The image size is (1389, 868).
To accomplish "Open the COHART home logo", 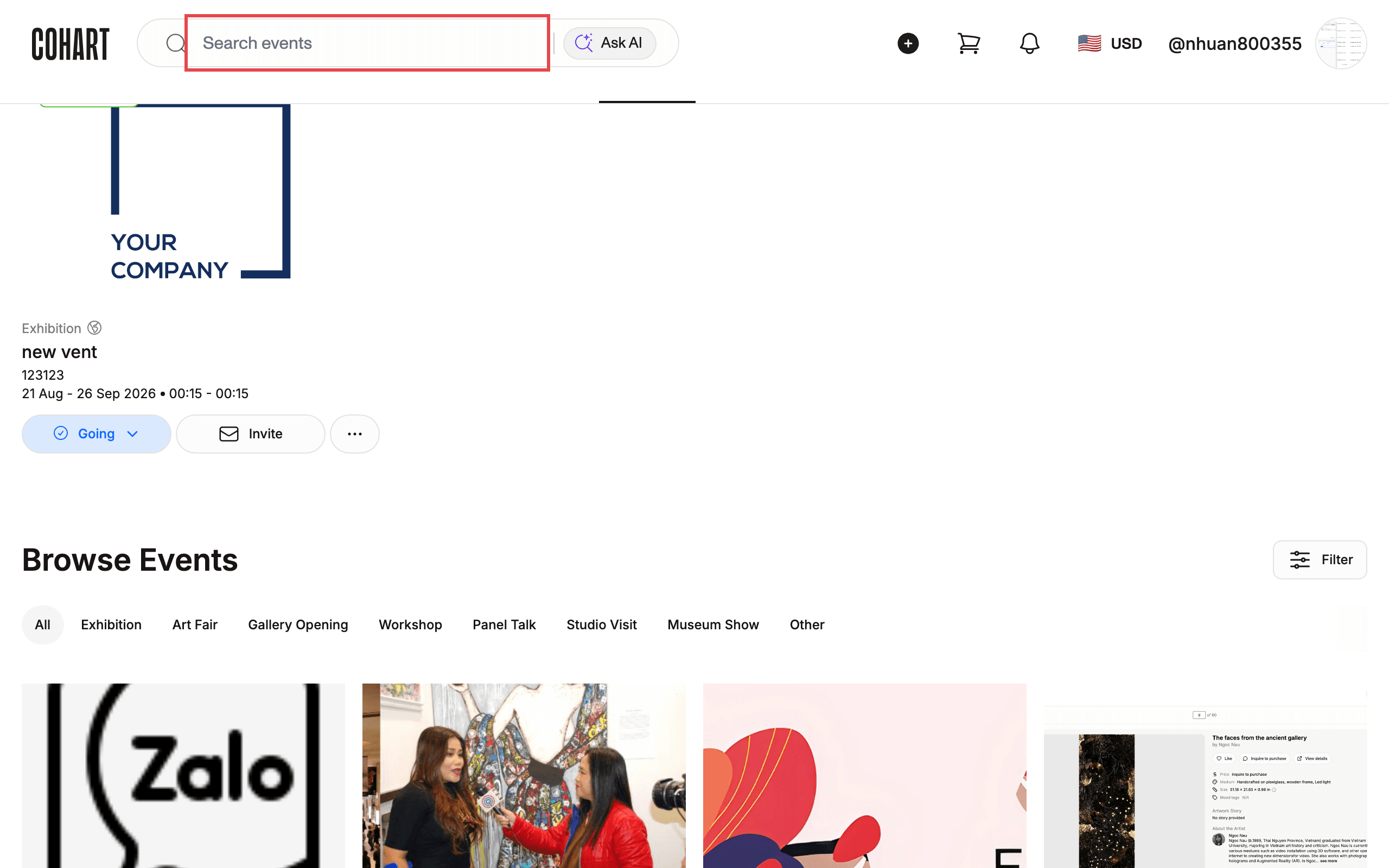I will point(70,43).
